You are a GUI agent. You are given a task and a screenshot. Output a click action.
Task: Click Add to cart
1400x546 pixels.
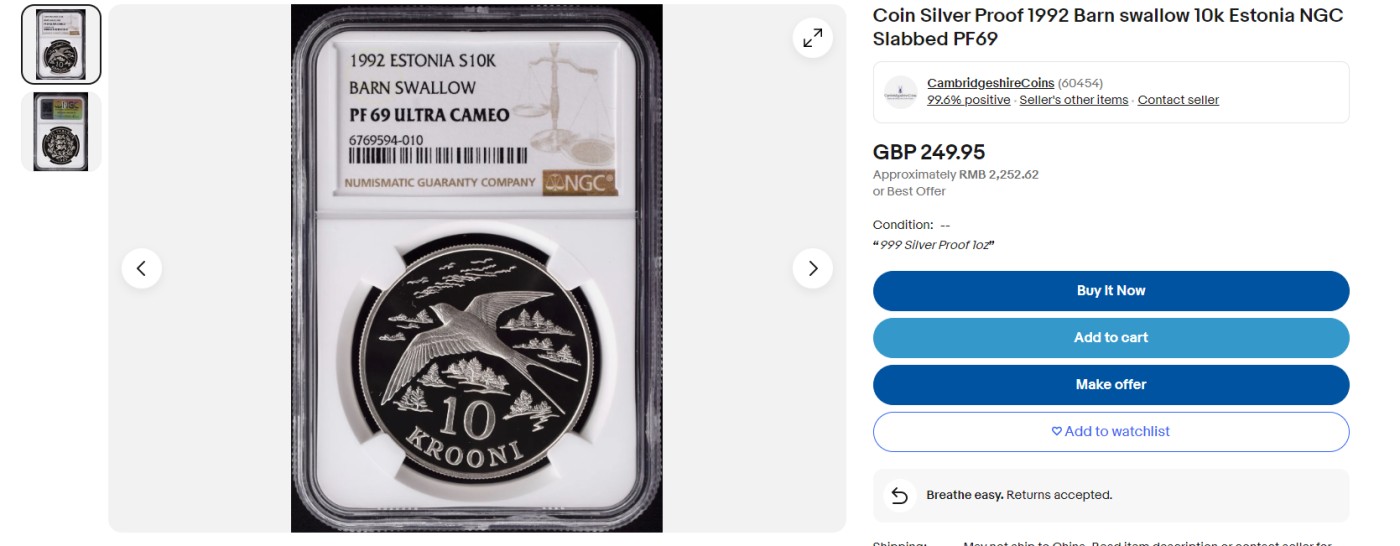point(1111,338)
